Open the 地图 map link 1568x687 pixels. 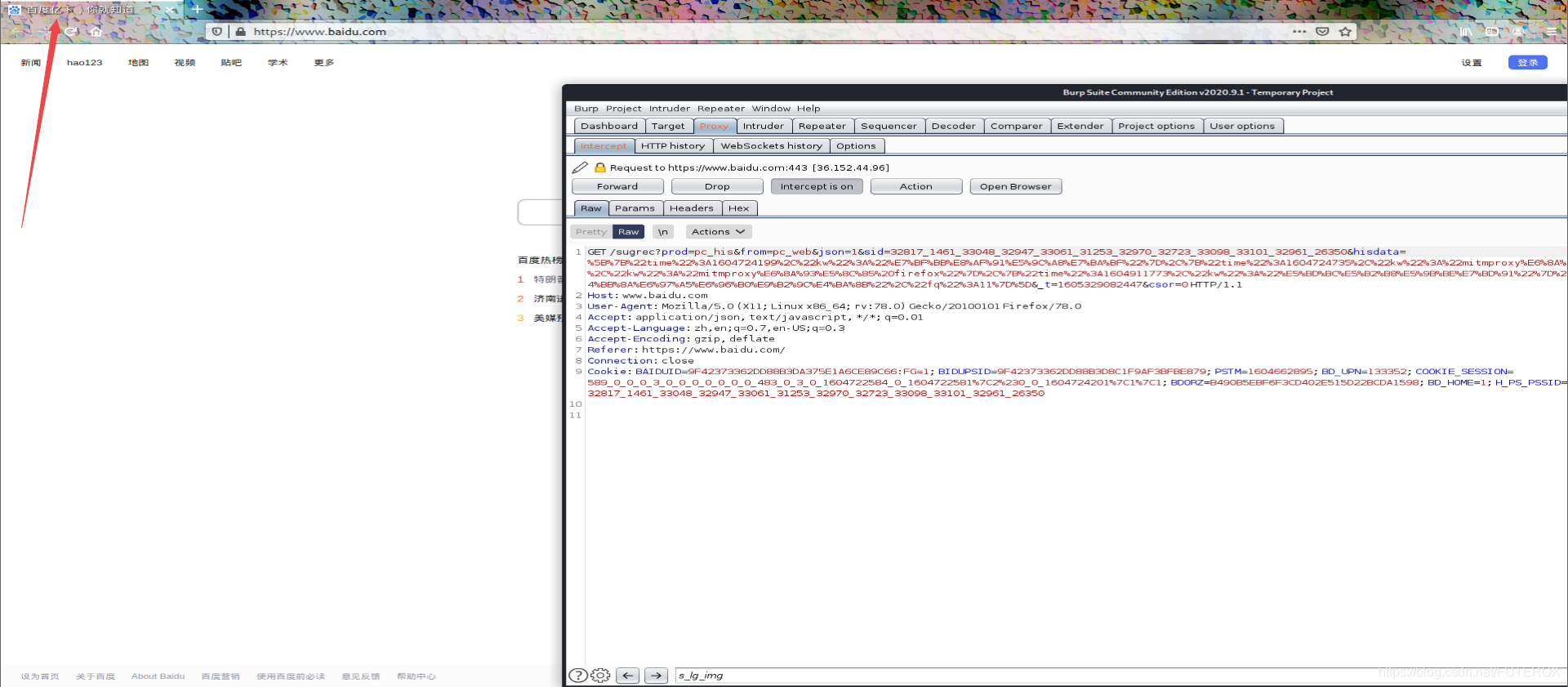tap(138, 63)
